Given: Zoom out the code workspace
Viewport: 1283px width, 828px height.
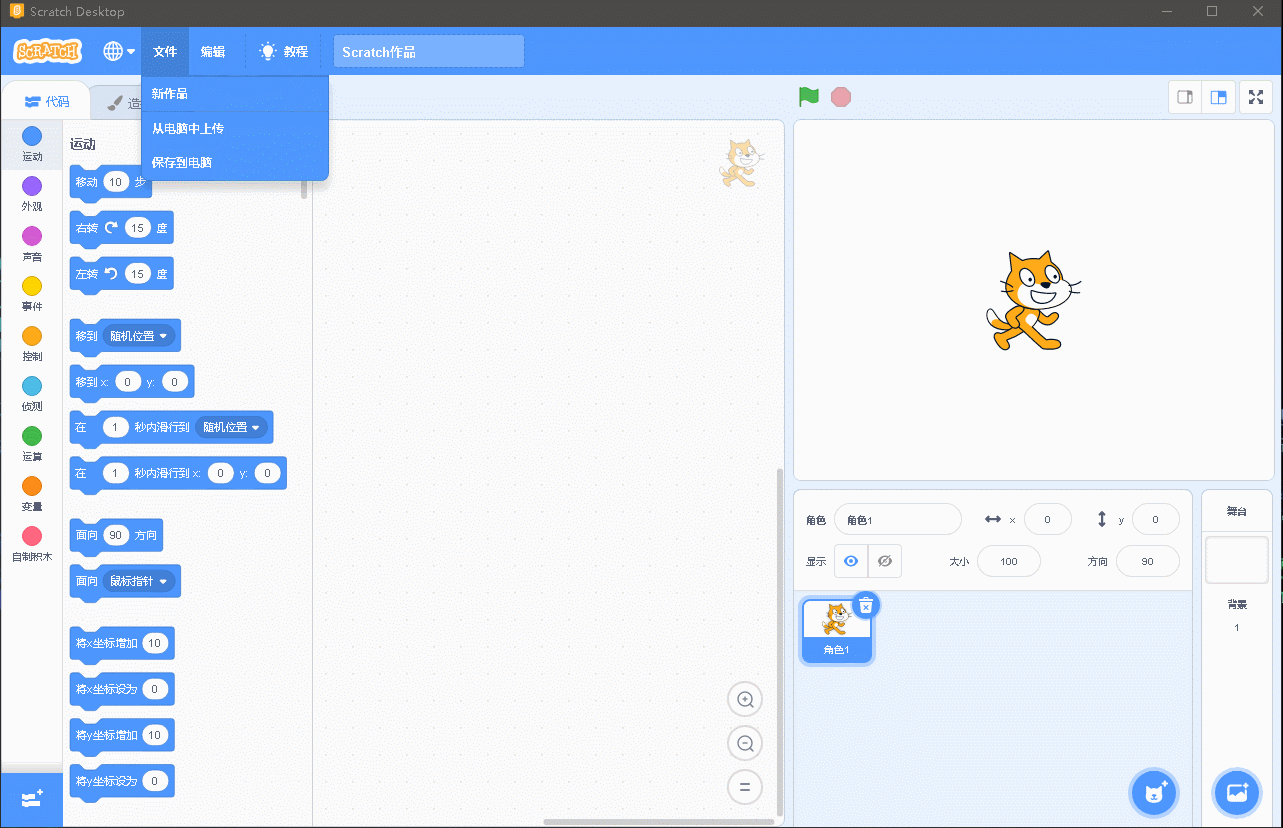Looking at the screenshot, I should [x=745, y=744].
